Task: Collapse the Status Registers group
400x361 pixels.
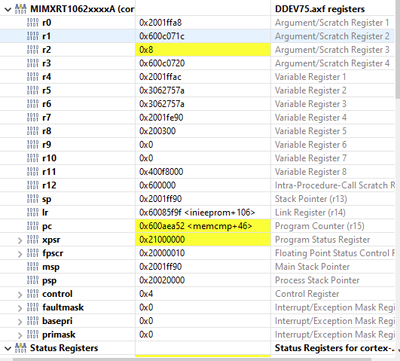Action: 8,348
